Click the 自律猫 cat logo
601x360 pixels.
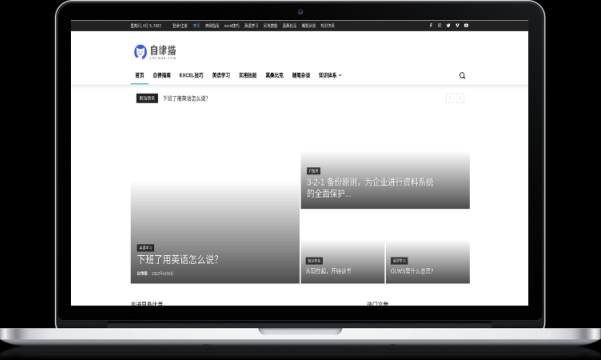click(155, 52)
